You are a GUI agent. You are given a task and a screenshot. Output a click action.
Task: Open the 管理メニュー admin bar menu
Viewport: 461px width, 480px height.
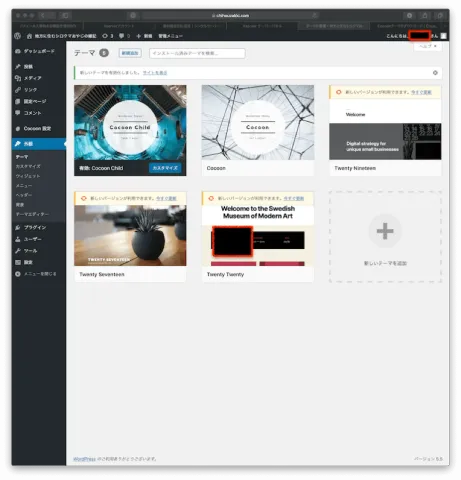coord(170,36)
